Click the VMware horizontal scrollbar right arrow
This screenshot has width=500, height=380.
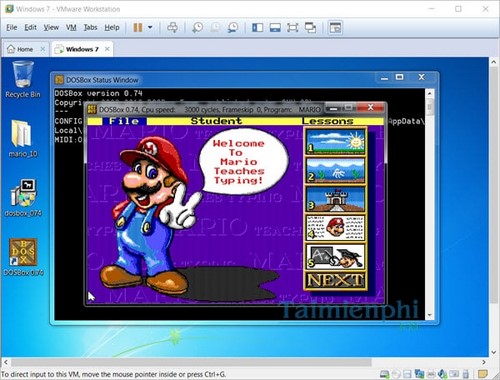pos(484,362)
